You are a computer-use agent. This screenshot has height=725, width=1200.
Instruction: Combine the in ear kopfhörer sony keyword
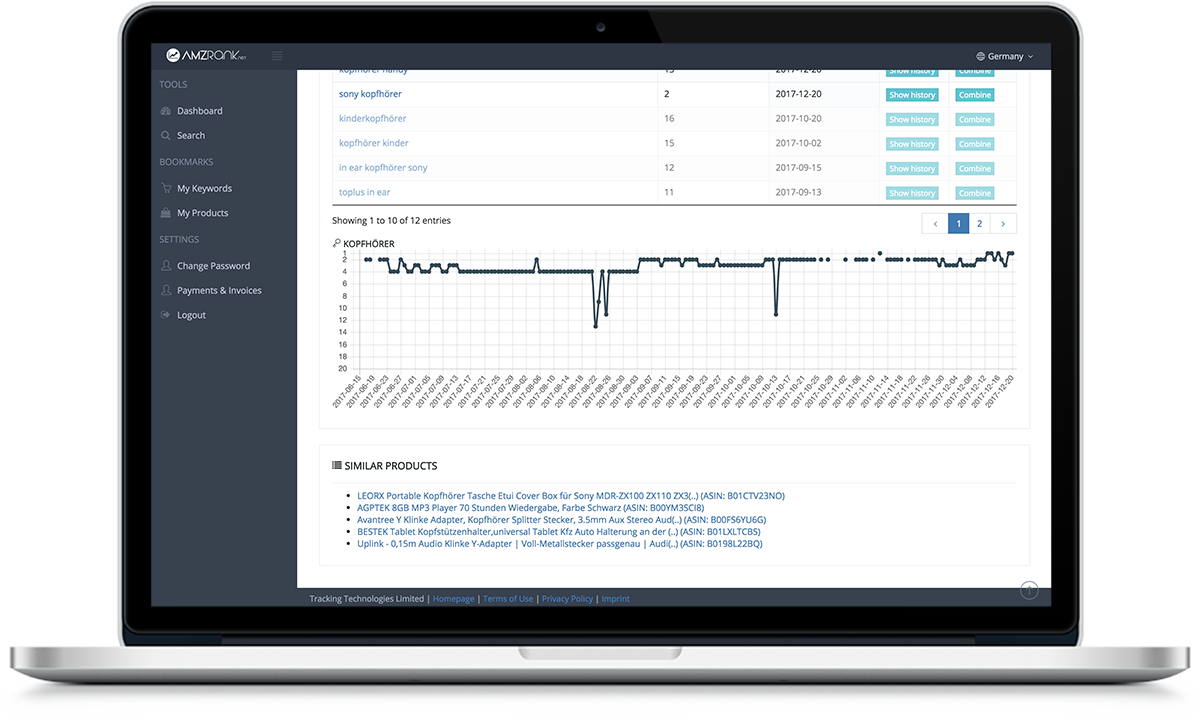(974, 168)
